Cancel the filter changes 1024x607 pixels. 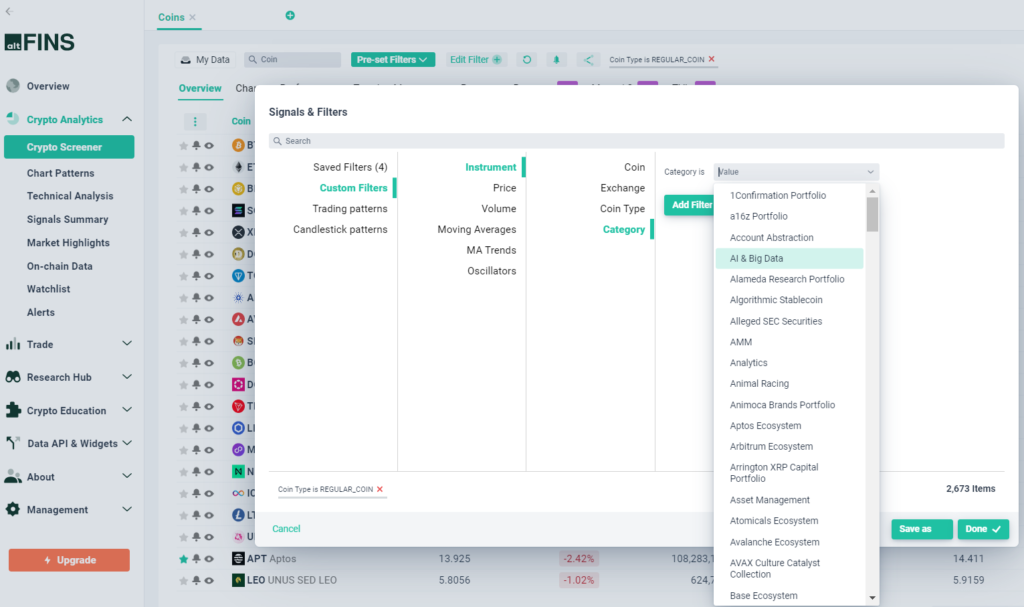tap(285, 529)
